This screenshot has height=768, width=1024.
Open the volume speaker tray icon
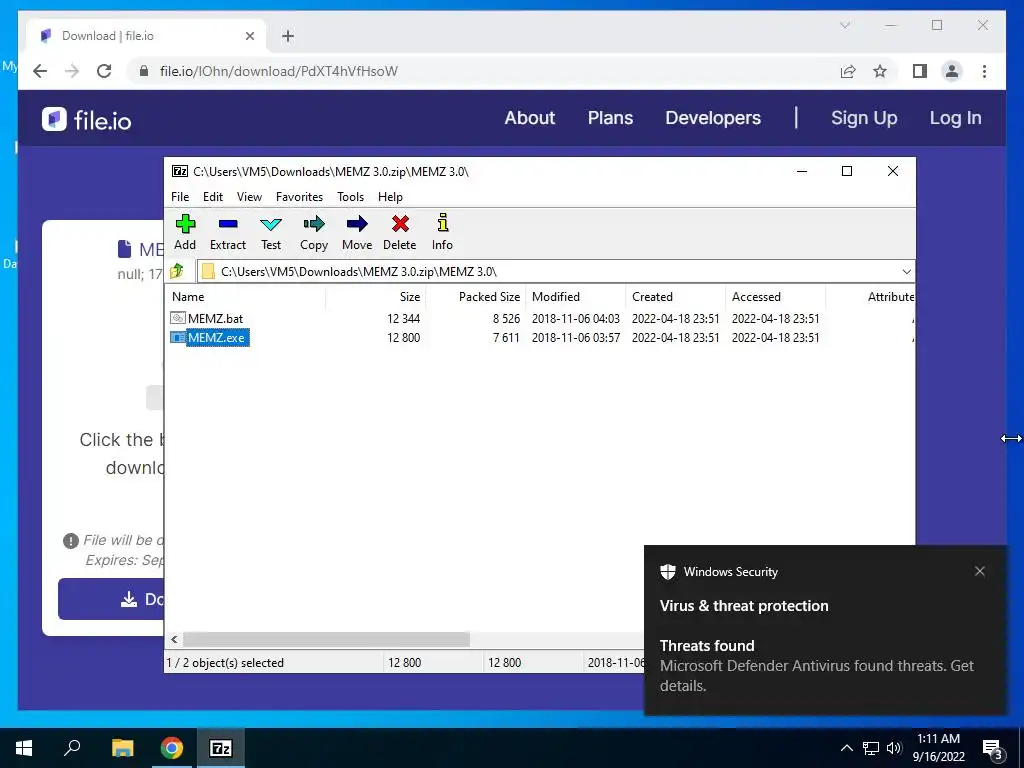[x=894, y=748]
